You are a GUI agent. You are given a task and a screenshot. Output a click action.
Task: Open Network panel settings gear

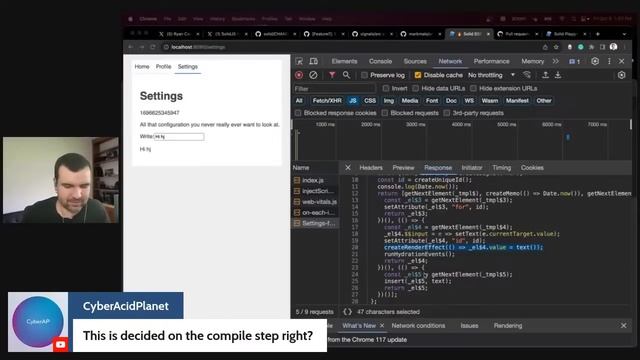click(x=621, y=75)
